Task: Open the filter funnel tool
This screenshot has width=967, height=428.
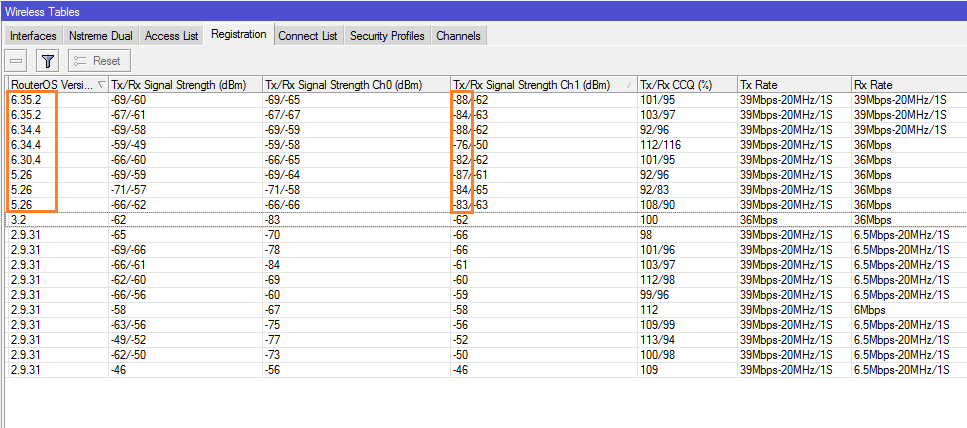Action: point(48,61)
